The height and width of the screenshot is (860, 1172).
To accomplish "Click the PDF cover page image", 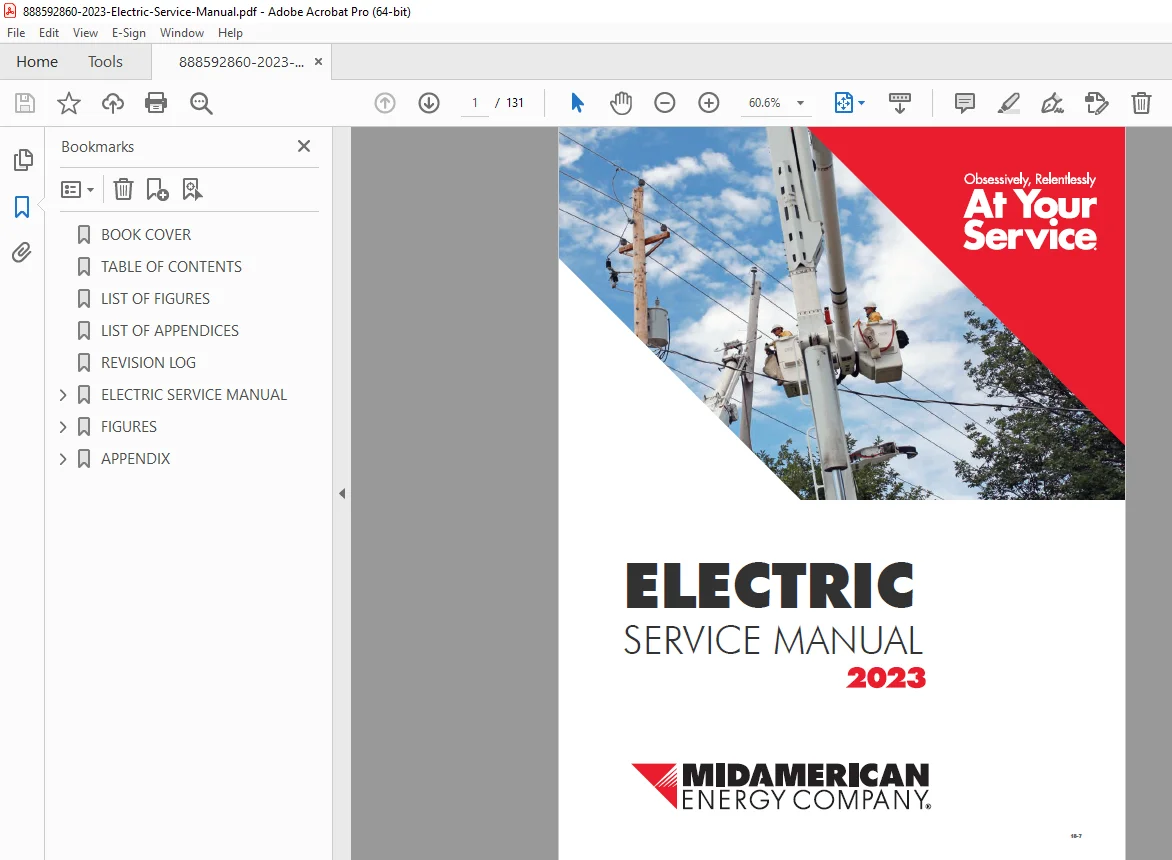I will pyautogui.click(x=842, y=493).
